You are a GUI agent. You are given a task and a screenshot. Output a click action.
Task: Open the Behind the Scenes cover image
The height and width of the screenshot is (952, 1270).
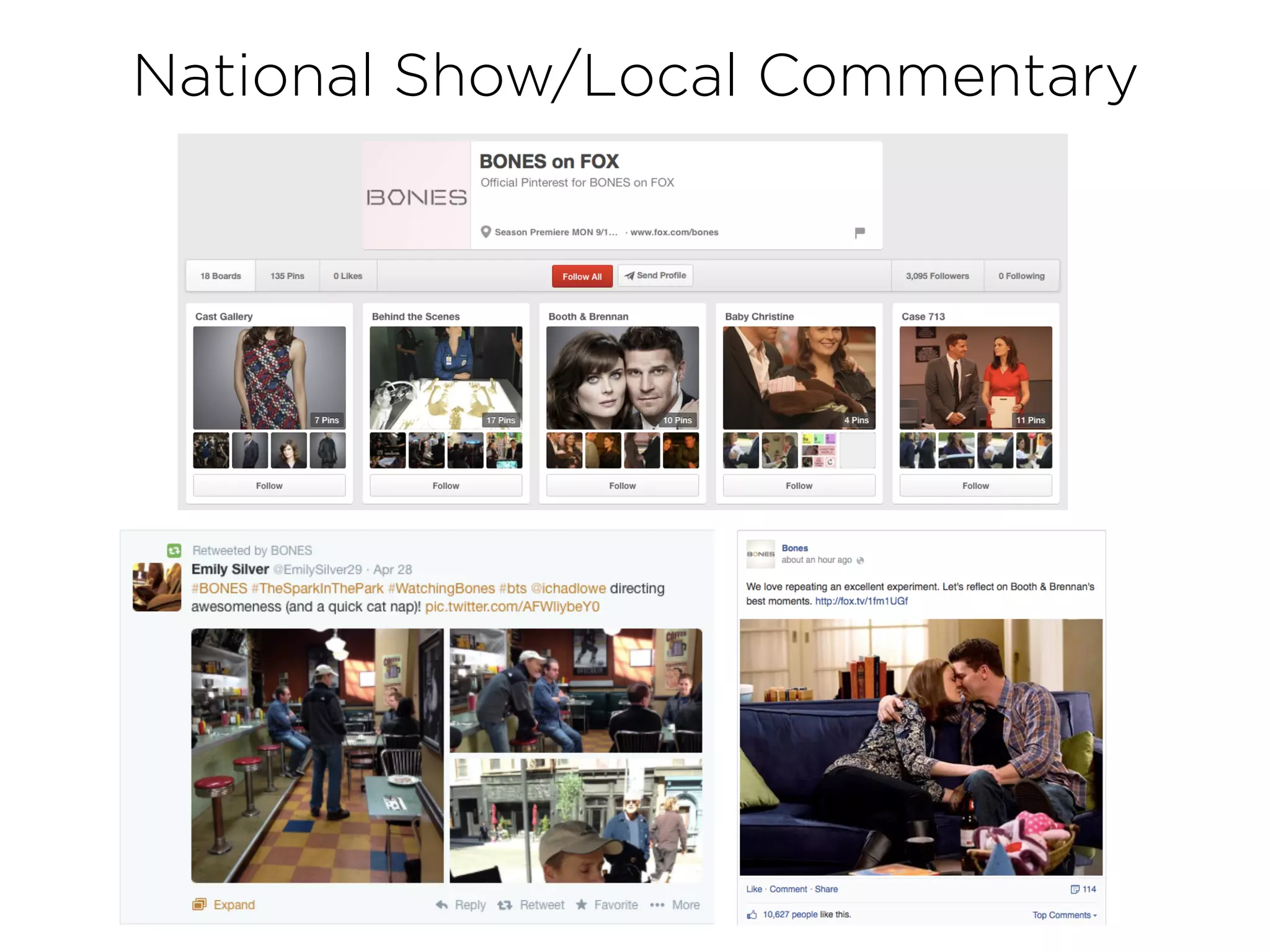(x=446, y=378)
